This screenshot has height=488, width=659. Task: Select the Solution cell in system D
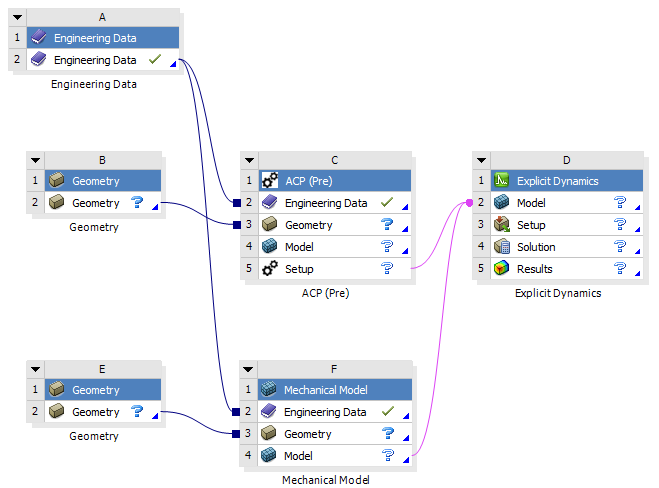pyautogui.click(x=567, y=246)
